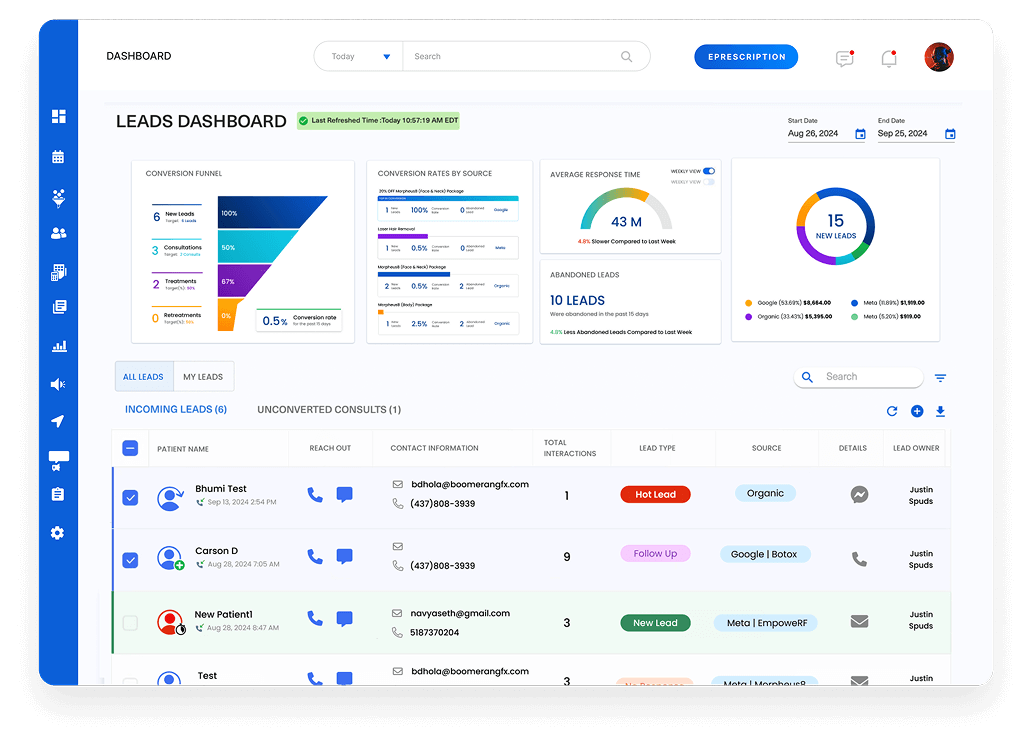This screenshot has width=1032, height=744.
Task: Select the Unconverted Consults (1) tab
Action: point(329,410)
